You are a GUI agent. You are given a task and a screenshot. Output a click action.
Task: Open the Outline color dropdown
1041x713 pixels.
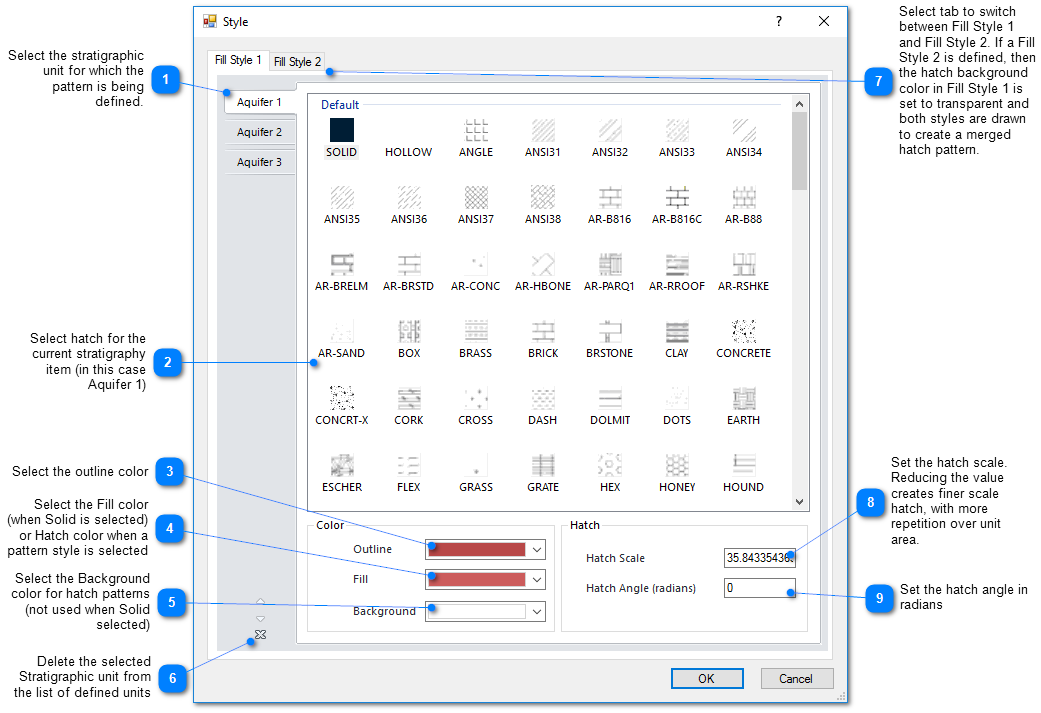click(x=537, y=549)
